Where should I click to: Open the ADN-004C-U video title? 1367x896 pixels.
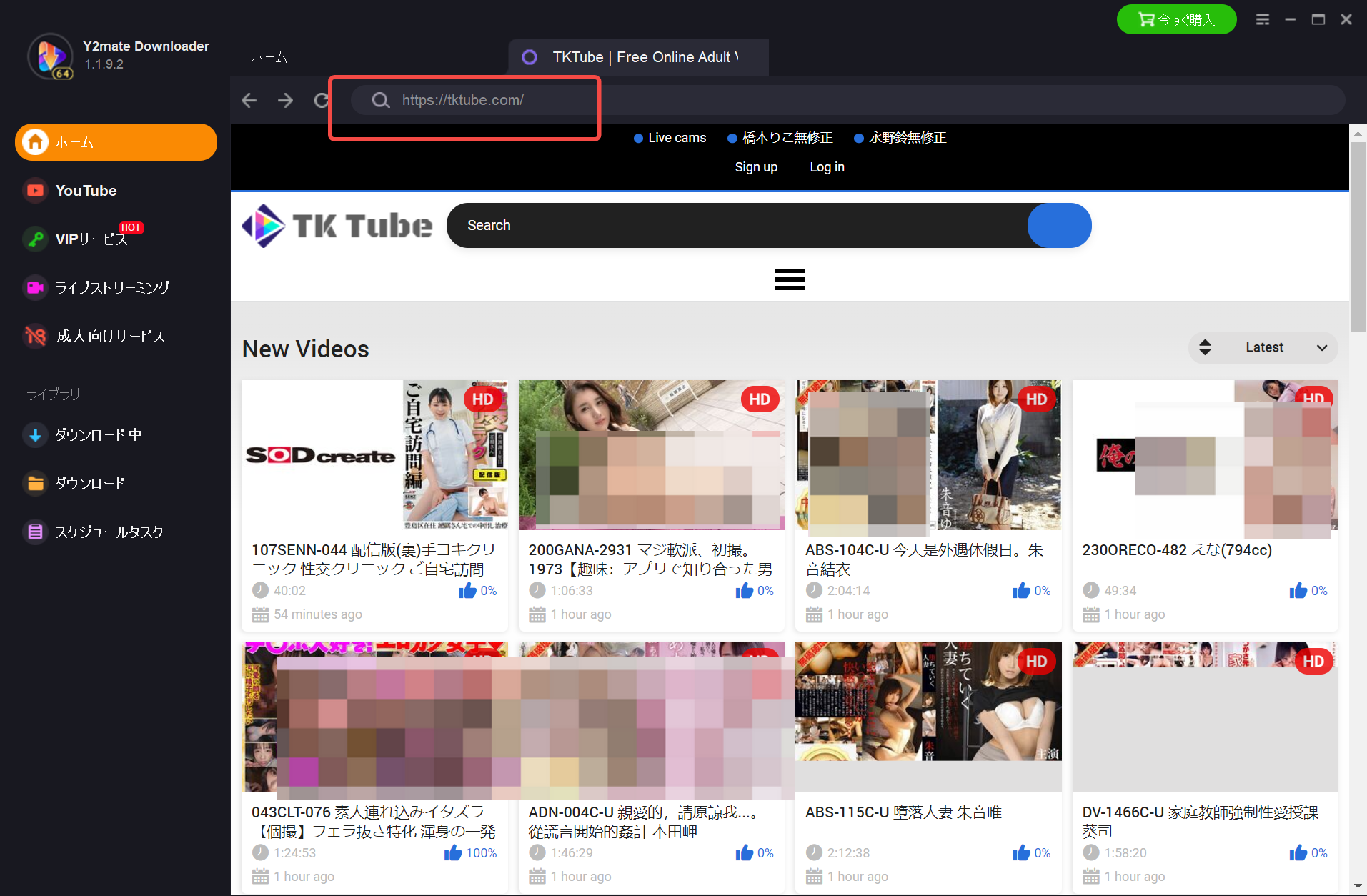[x=643, y=822]
